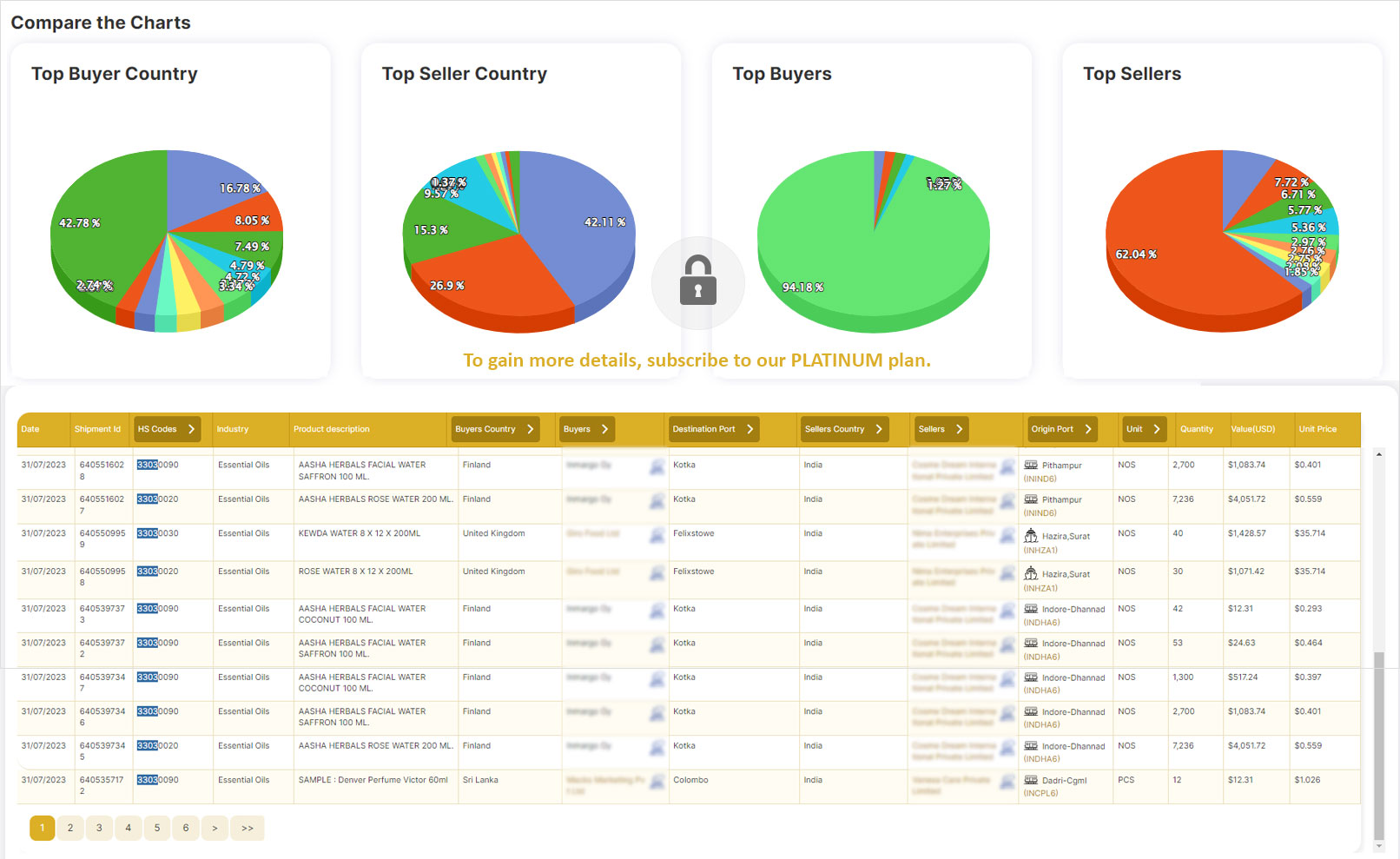
Task: Click the rail icon beside Indore-Dhannad origin port
Action: (x=1030, y=609)
